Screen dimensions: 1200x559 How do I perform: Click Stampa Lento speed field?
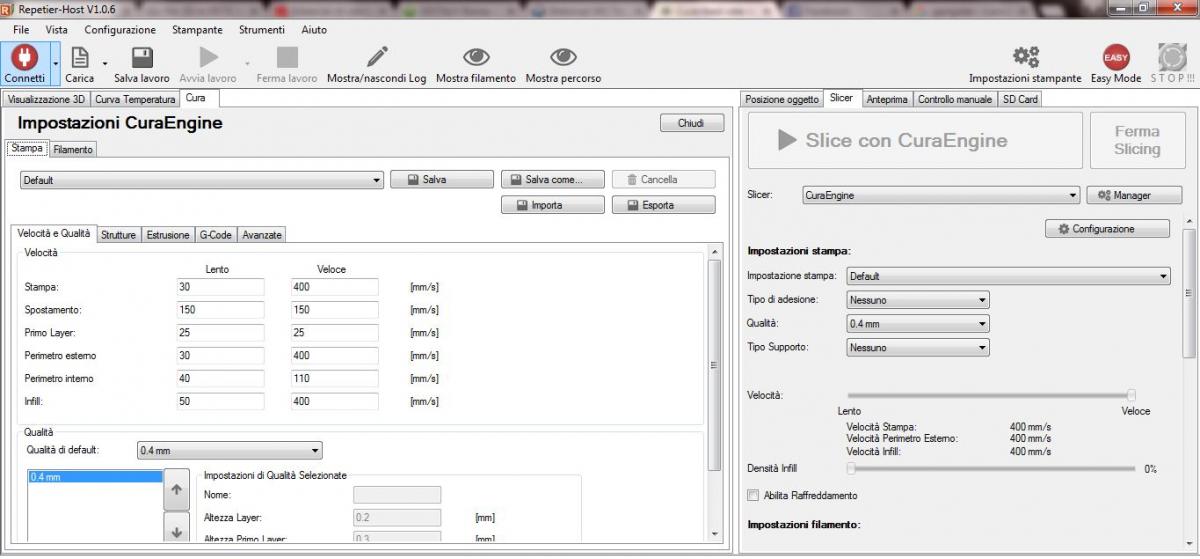click(220, 287)
